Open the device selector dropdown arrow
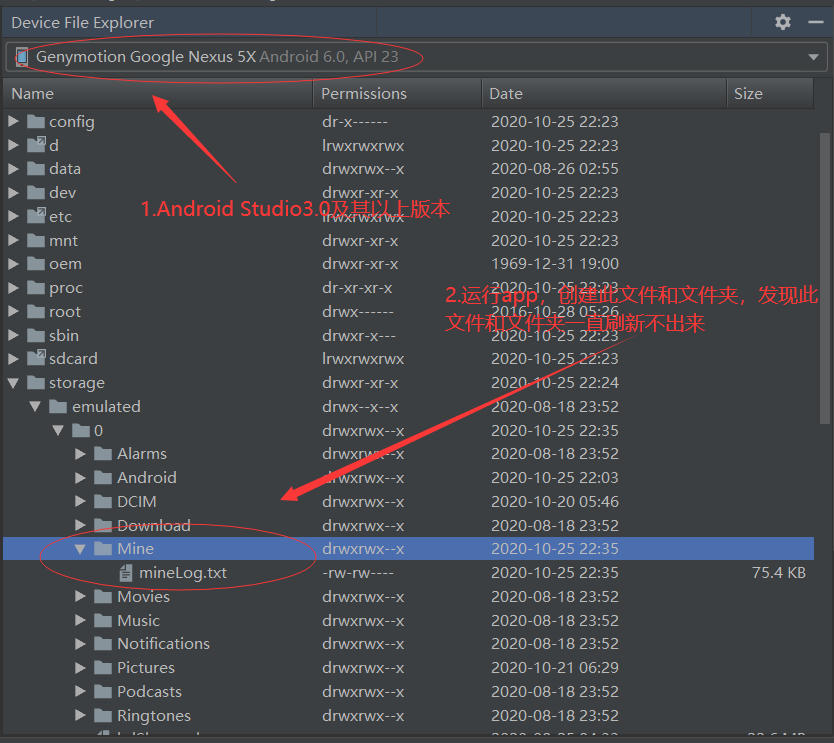The height and width of the screenshot is (743, 834). [x=814, y=57]
